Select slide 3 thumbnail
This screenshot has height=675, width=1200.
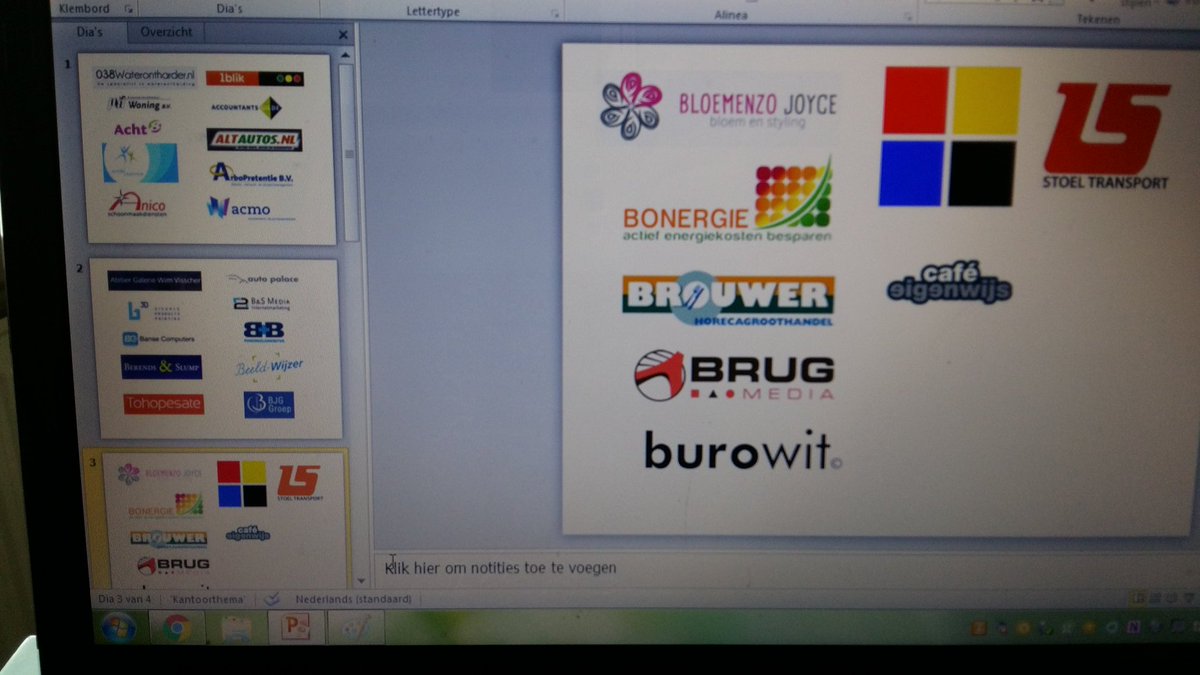pyautogui.click(x=222, y=518)
